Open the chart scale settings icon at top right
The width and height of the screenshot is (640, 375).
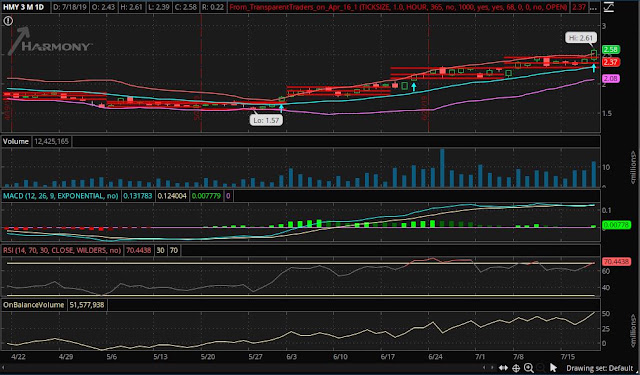[609, 7]
